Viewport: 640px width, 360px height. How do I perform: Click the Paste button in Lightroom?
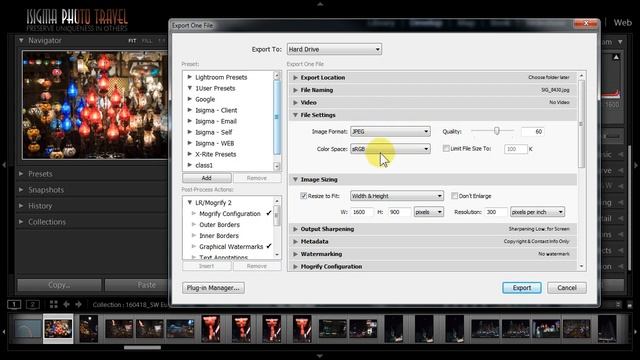click(x=137, y=285)
